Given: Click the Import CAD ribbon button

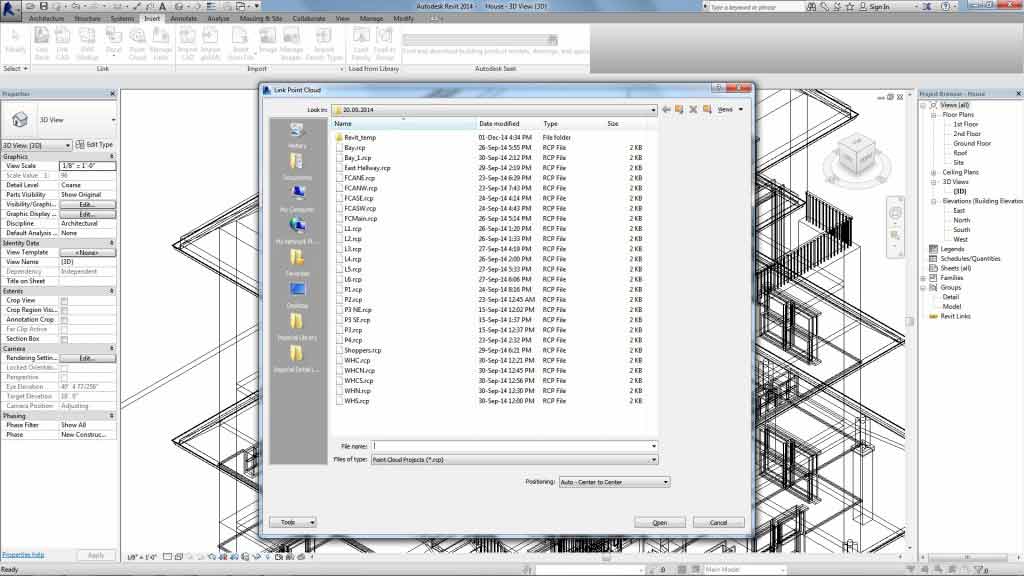Looking at the screenshot, I should tap(187, 44).
